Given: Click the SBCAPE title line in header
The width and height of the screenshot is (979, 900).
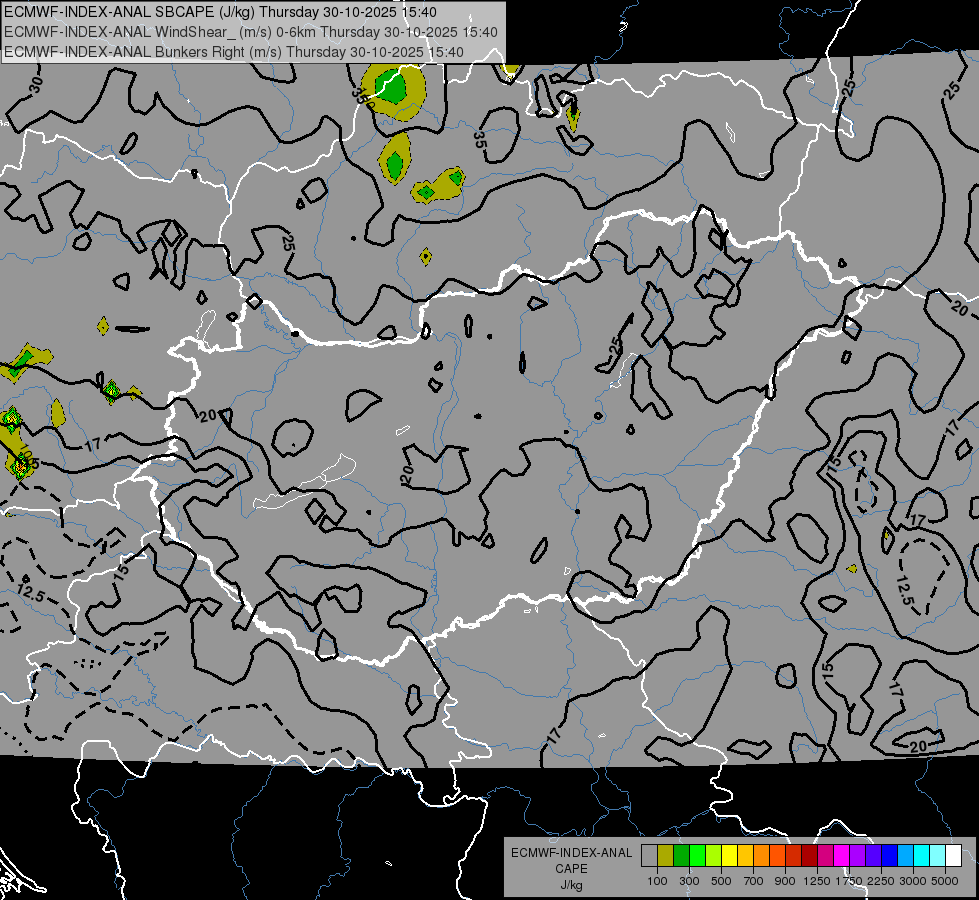Looking at the screenshot, I should (220, 12).
